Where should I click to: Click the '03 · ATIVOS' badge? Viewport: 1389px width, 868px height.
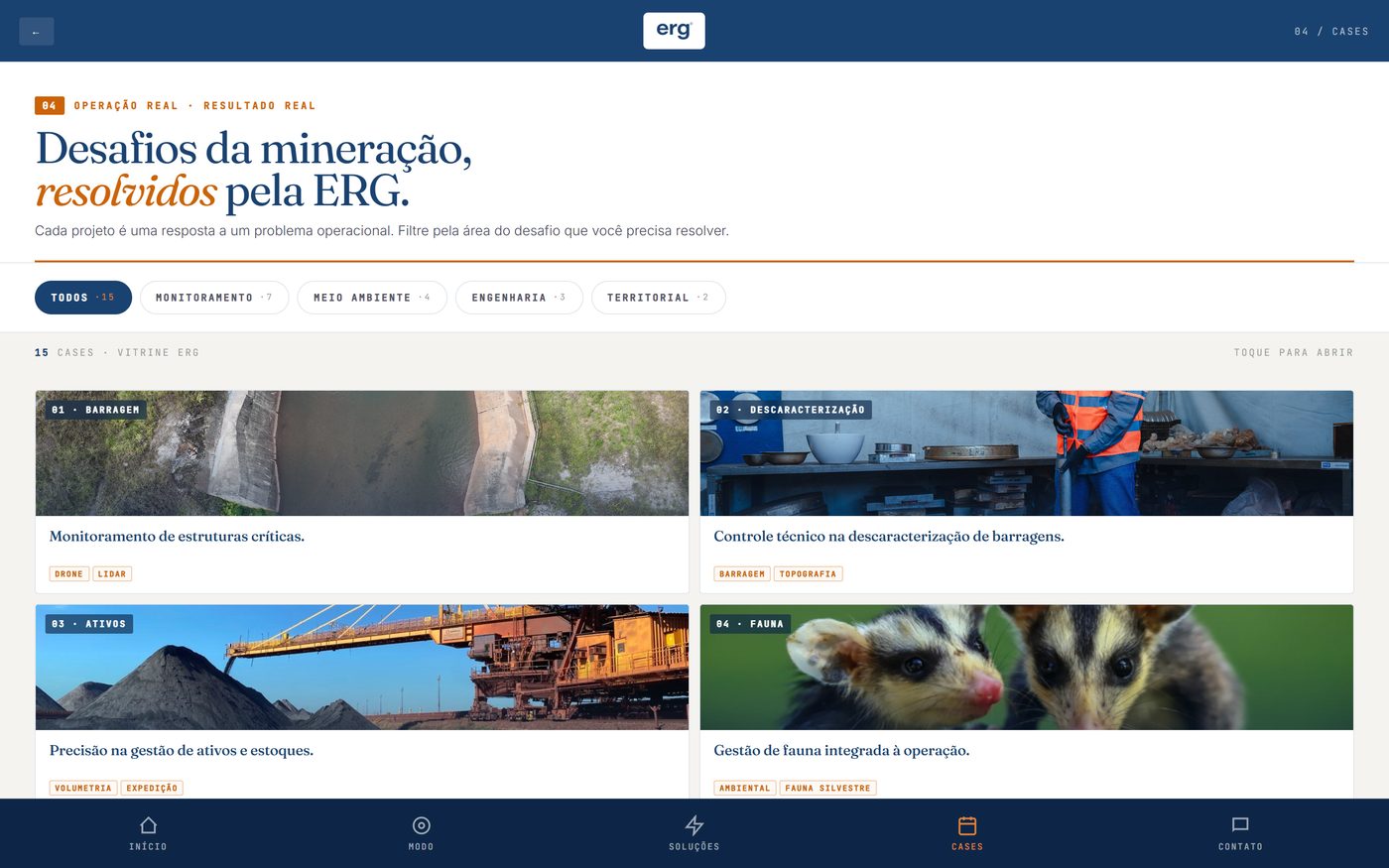(88, 624)
